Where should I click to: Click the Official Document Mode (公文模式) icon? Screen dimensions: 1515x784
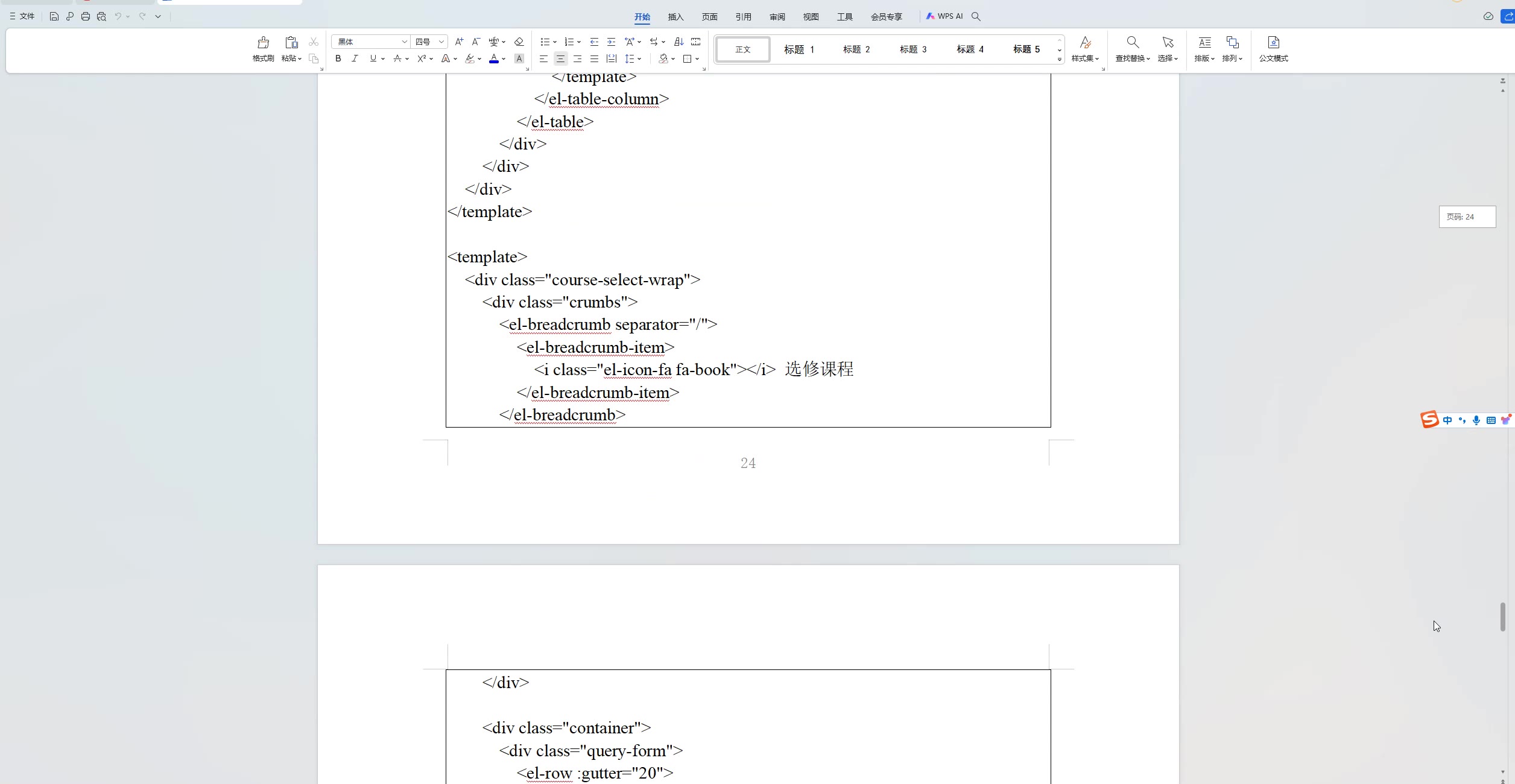(x=1273, y=42)
